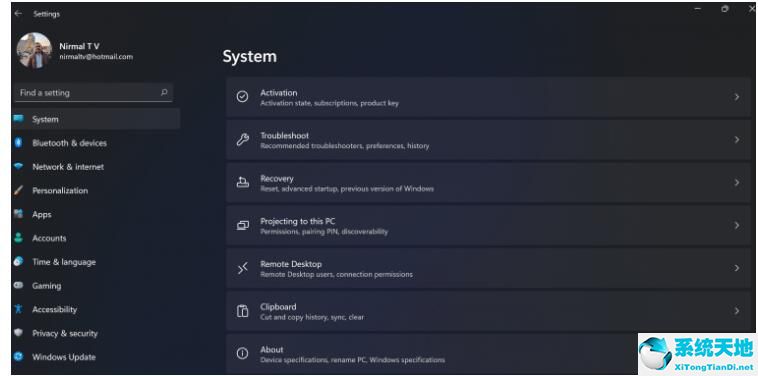Click the magnifier search icon

[x=164, y=92]
